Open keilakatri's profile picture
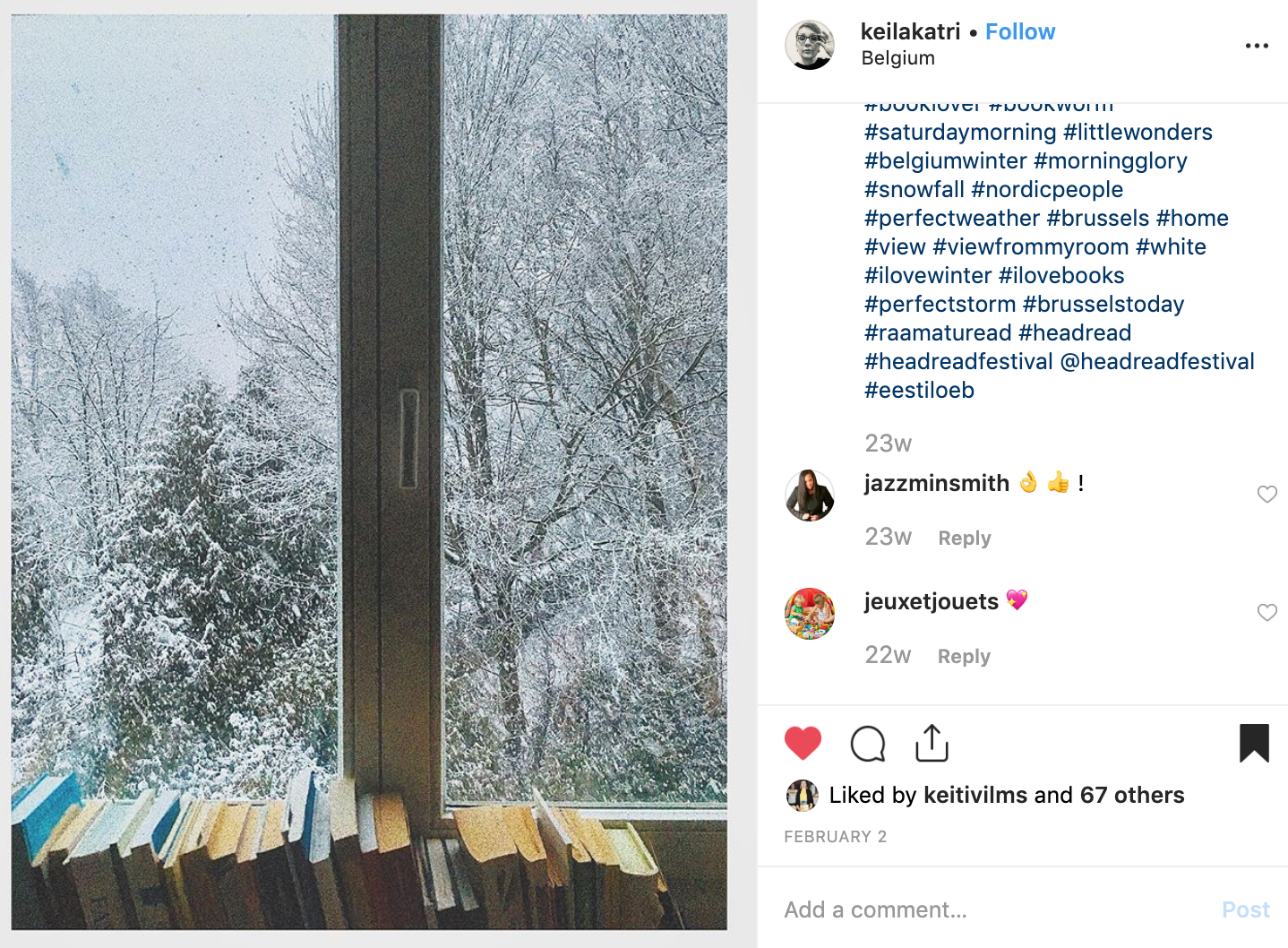The image size is (1288, 948). (810, 45)
